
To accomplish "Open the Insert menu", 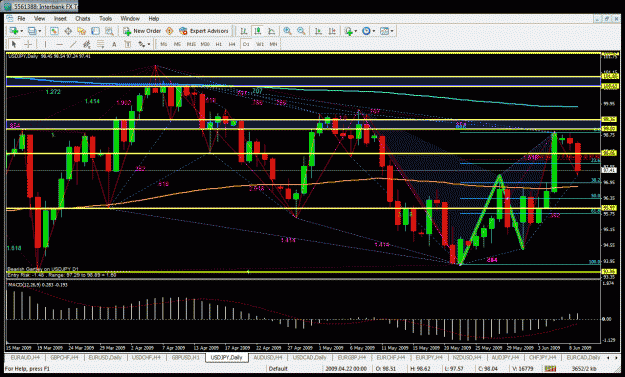I will pyautogui.click(x=60, y=18).
